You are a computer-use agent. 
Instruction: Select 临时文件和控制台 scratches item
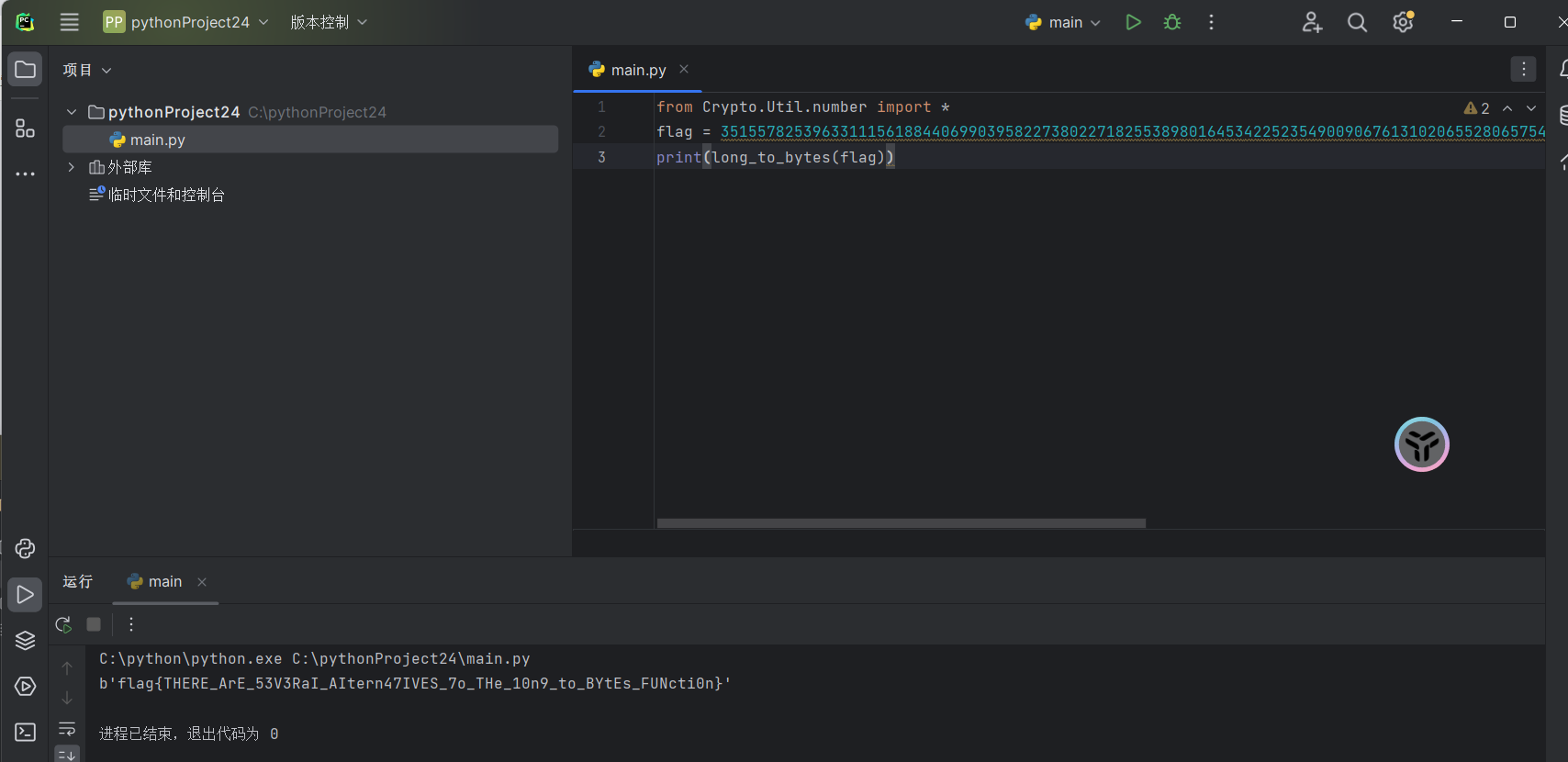(157, 195)
